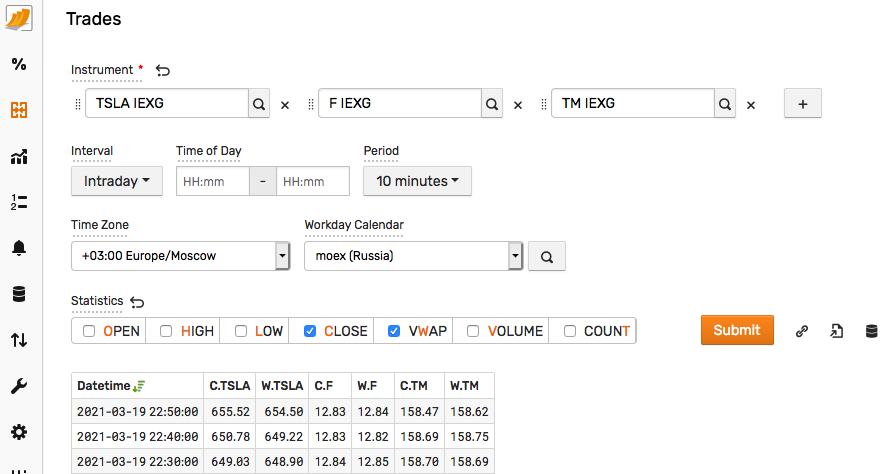This screenshot has height=474, width=891.
Task: Uncheck the VWAP statistic
Action: click(394, 331)
